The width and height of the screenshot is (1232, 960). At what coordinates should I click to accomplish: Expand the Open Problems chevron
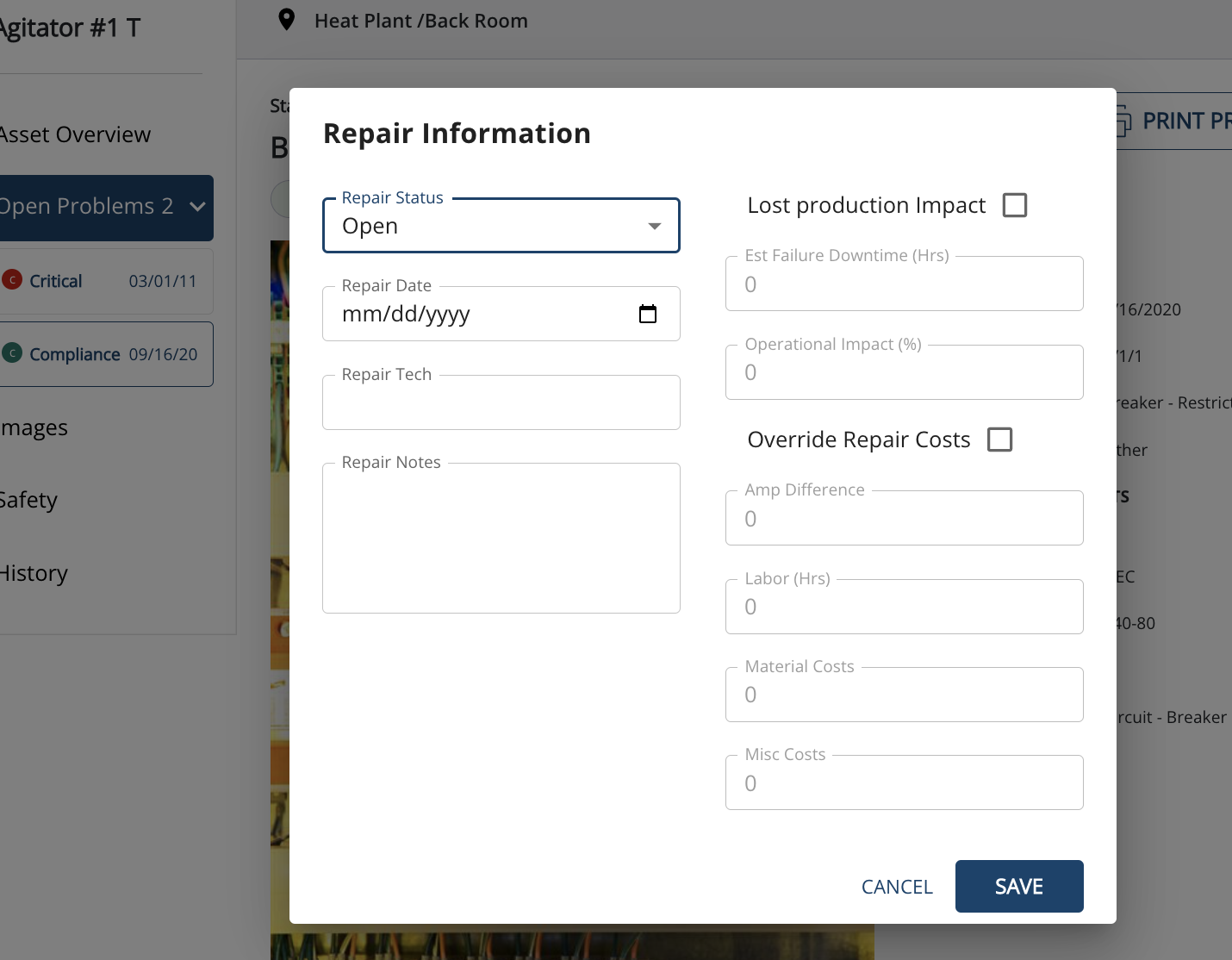(197, 207)
